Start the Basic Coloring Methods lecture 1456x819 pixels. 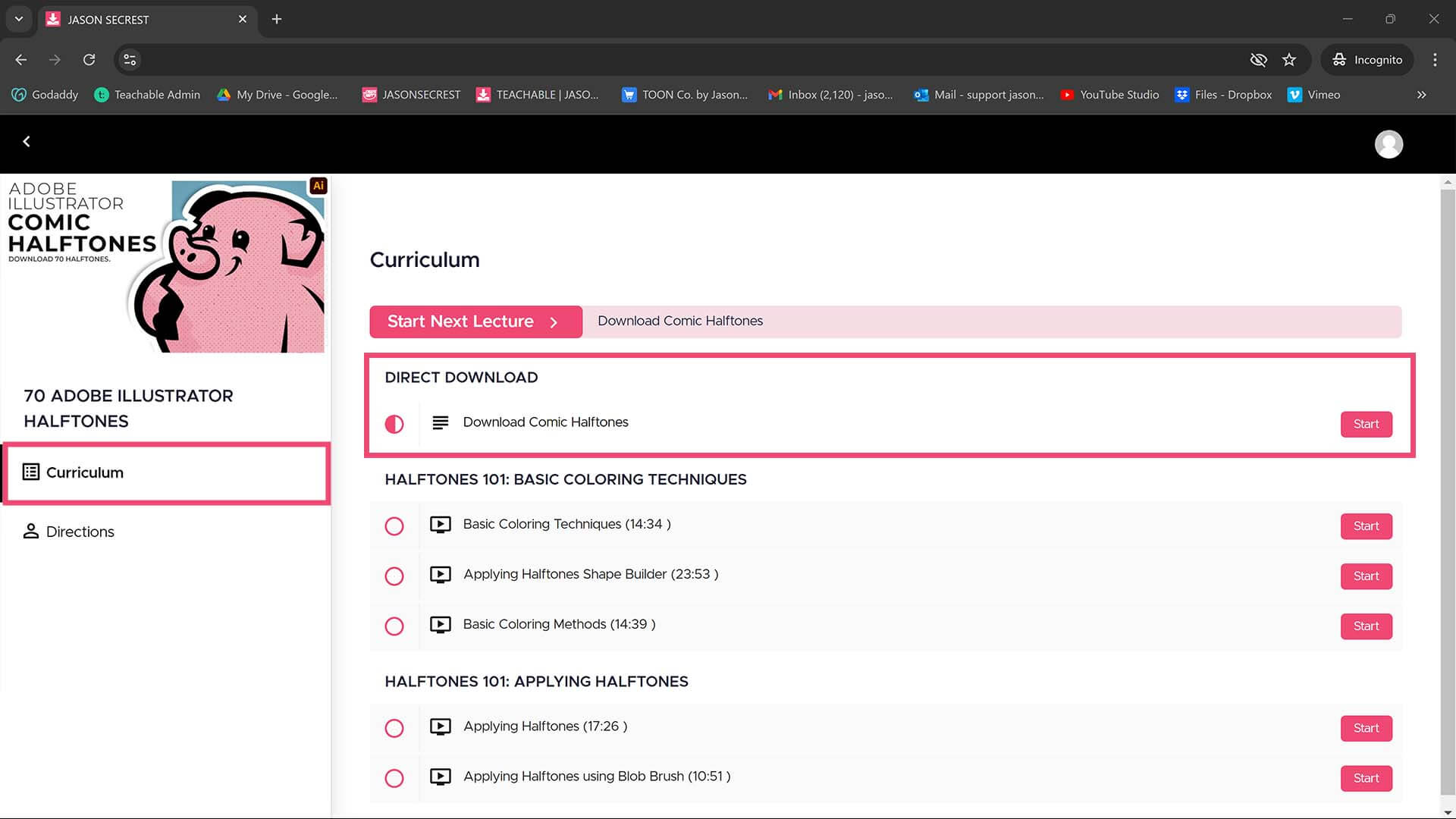tap(1366, 626)
